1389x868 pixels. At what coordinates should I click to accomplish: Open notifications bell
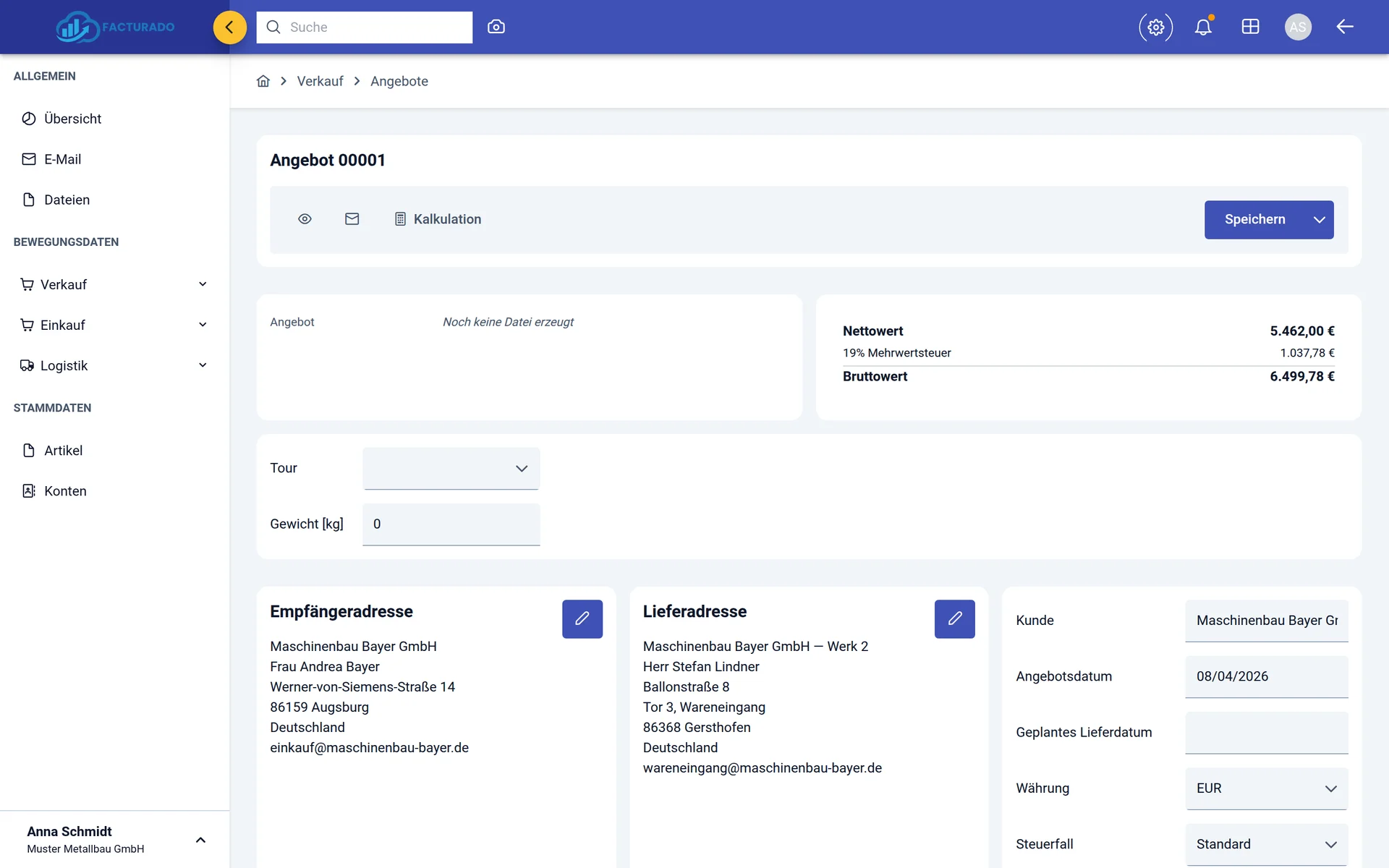[1203, 27]
